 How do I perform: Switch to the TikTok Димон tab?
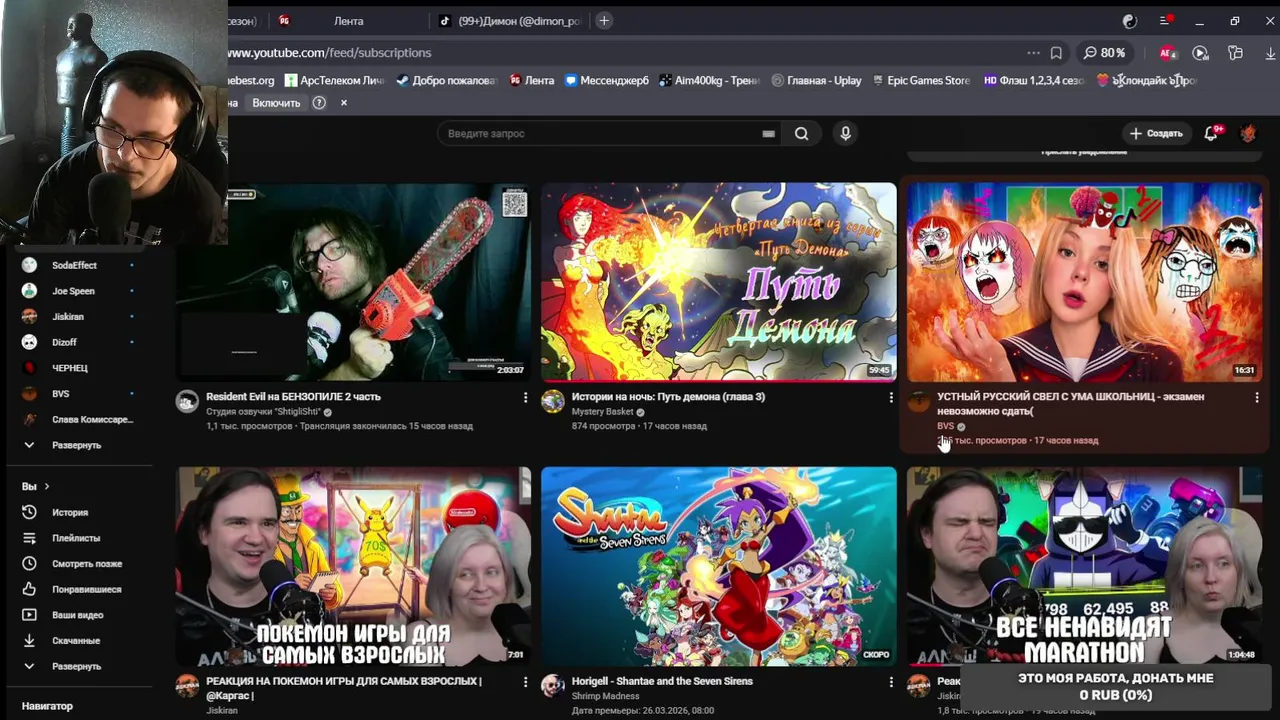click(510, 21)
